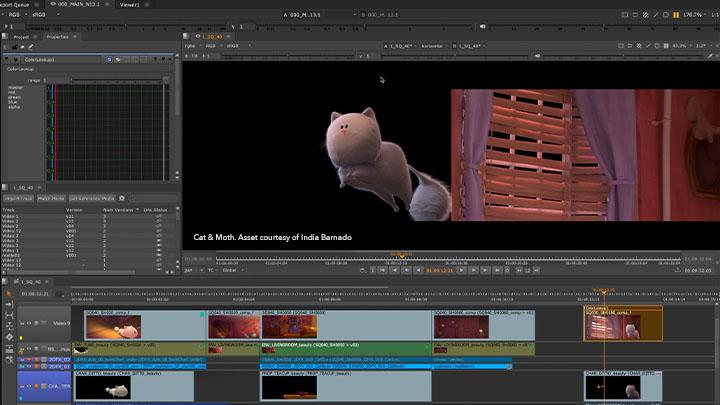The image size is (720, 405).
Task: Click the Match Media button
Action: (51, 198)
